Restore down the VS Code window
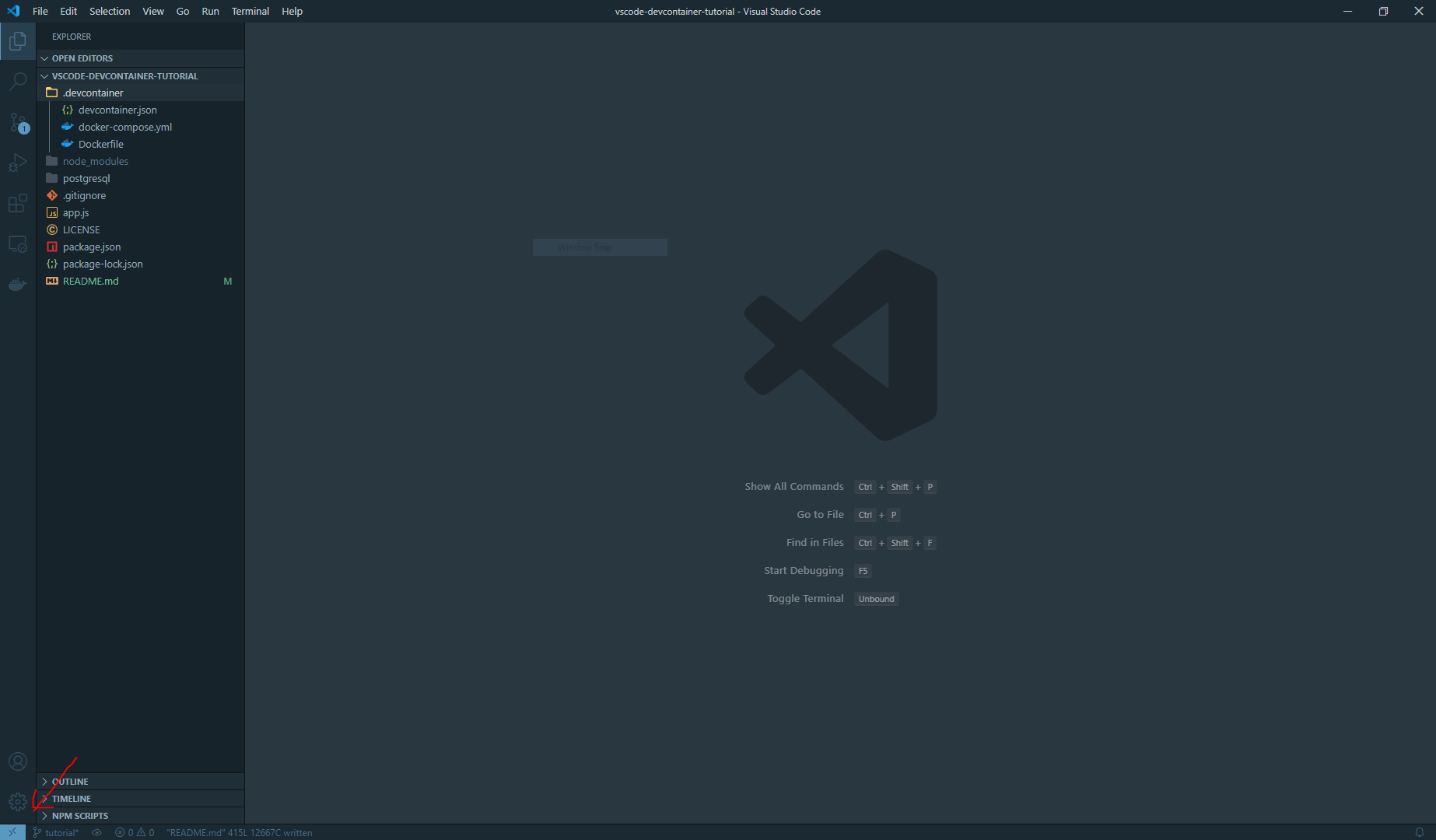The image size is (1436, 840). pos(1383,11)
